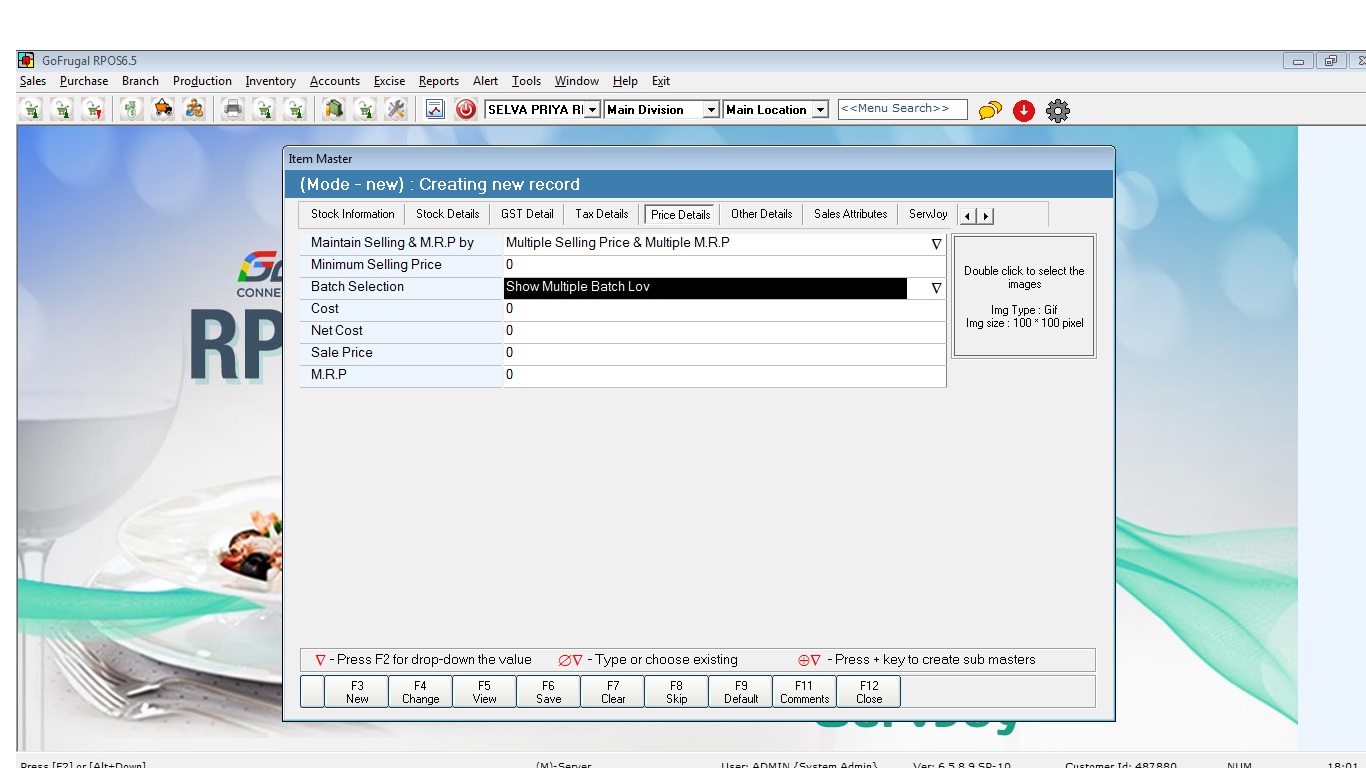Click the printer icon in toolbar
The image size is (1366, 768).
[x=233, y=109]
